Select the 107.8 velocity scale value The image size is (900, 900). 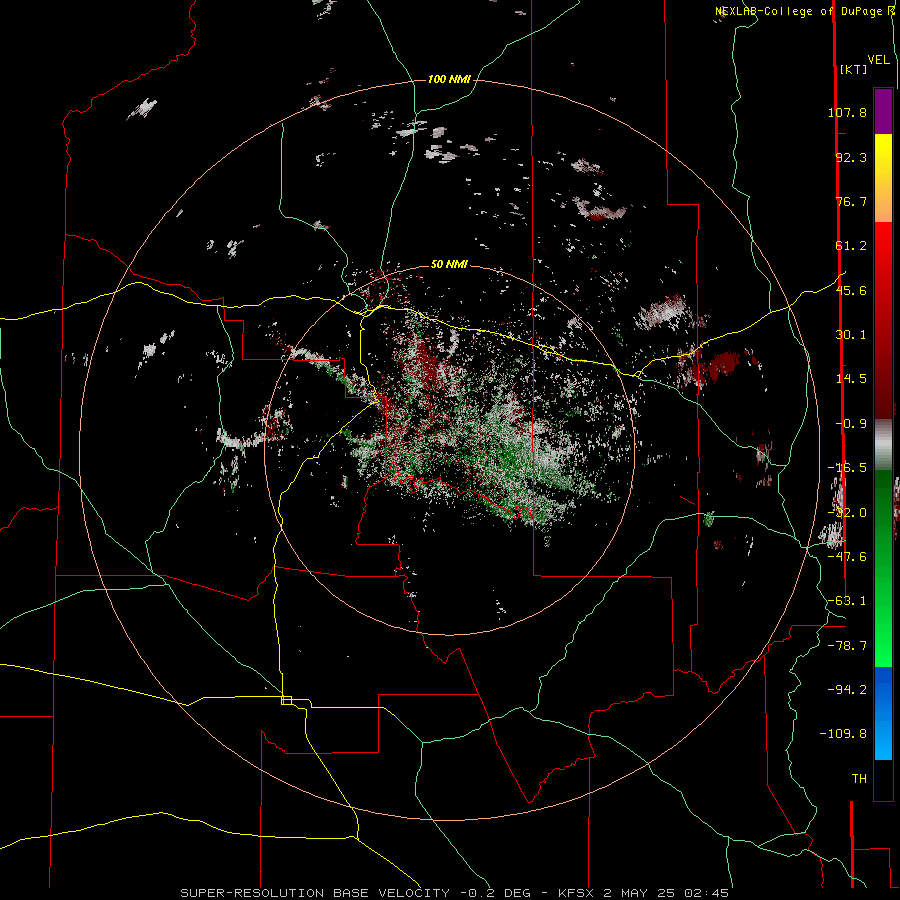coord(847,112)
